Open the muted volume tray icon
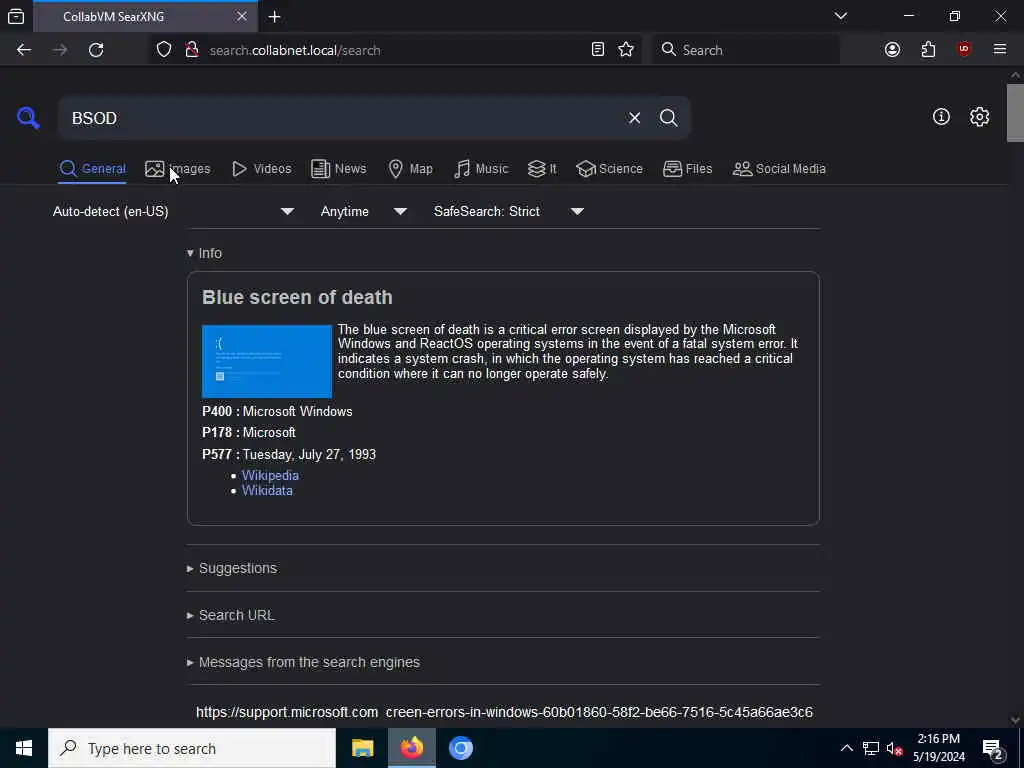Viewport: 1024px width, 768px height. 894,748
